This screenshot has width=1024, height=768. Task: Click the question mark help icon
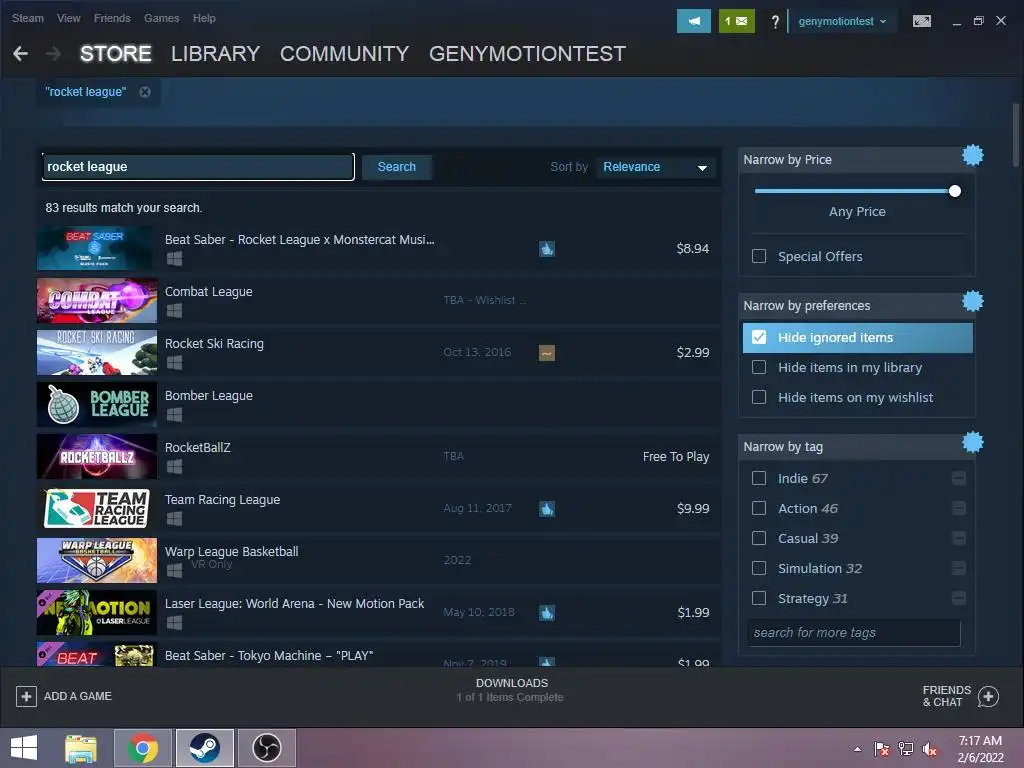coord(775,22)
